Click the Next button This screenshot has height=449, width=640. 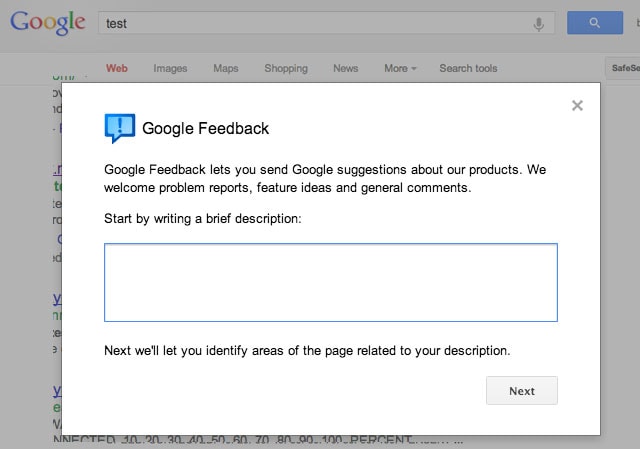pos(522,391)
